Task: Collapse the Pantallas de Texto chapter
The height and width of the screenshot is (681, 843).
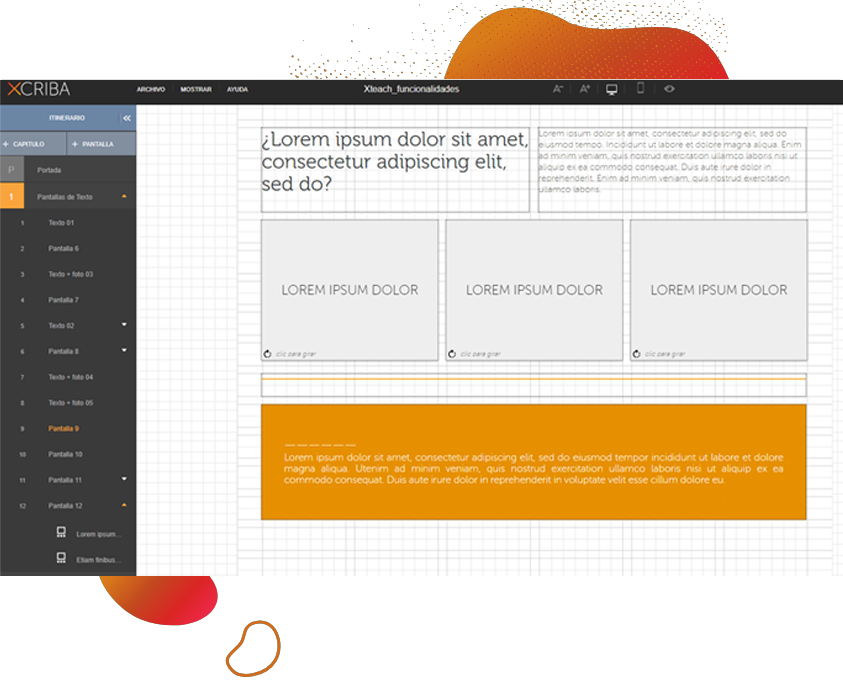Action: tap(124, 196)
